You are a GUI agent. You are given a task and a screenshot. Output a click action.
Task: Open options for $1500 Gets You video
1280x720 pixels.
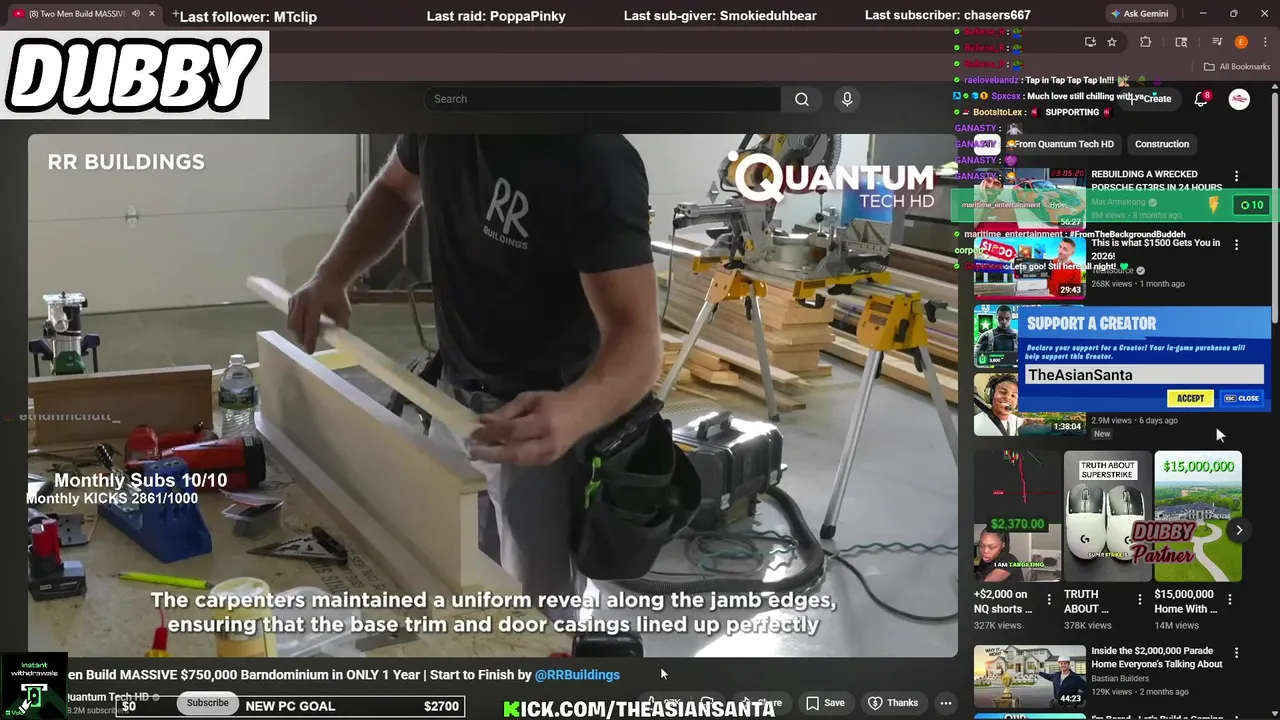tap(1236, 245)
